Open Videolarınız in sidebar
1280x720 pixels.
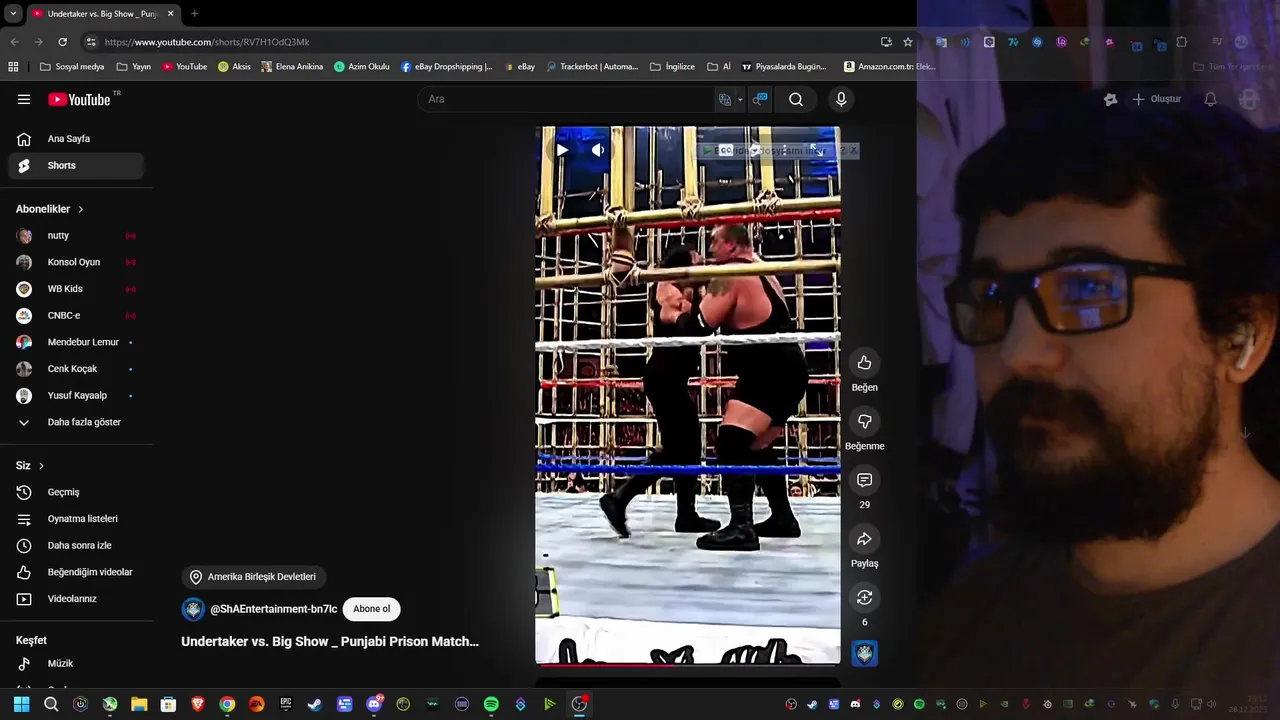click(x=76, y=599)
